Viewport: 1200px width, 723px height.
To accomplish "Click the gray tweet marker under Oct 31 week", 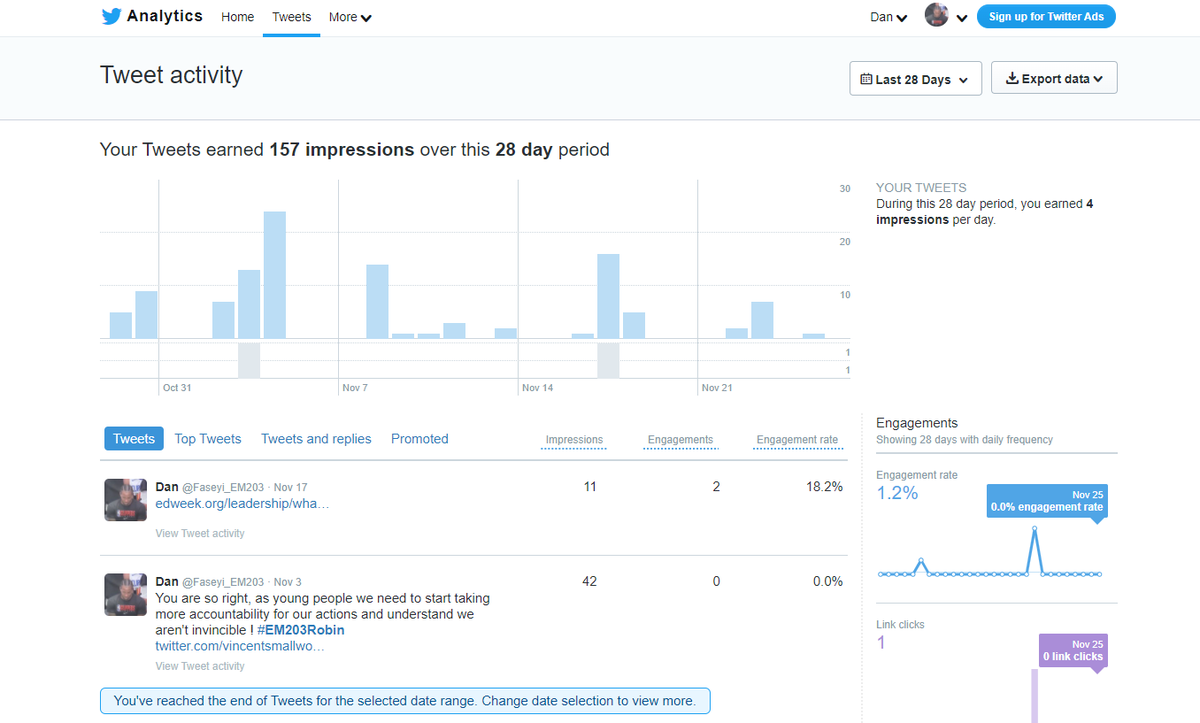I will click(249, 360).
